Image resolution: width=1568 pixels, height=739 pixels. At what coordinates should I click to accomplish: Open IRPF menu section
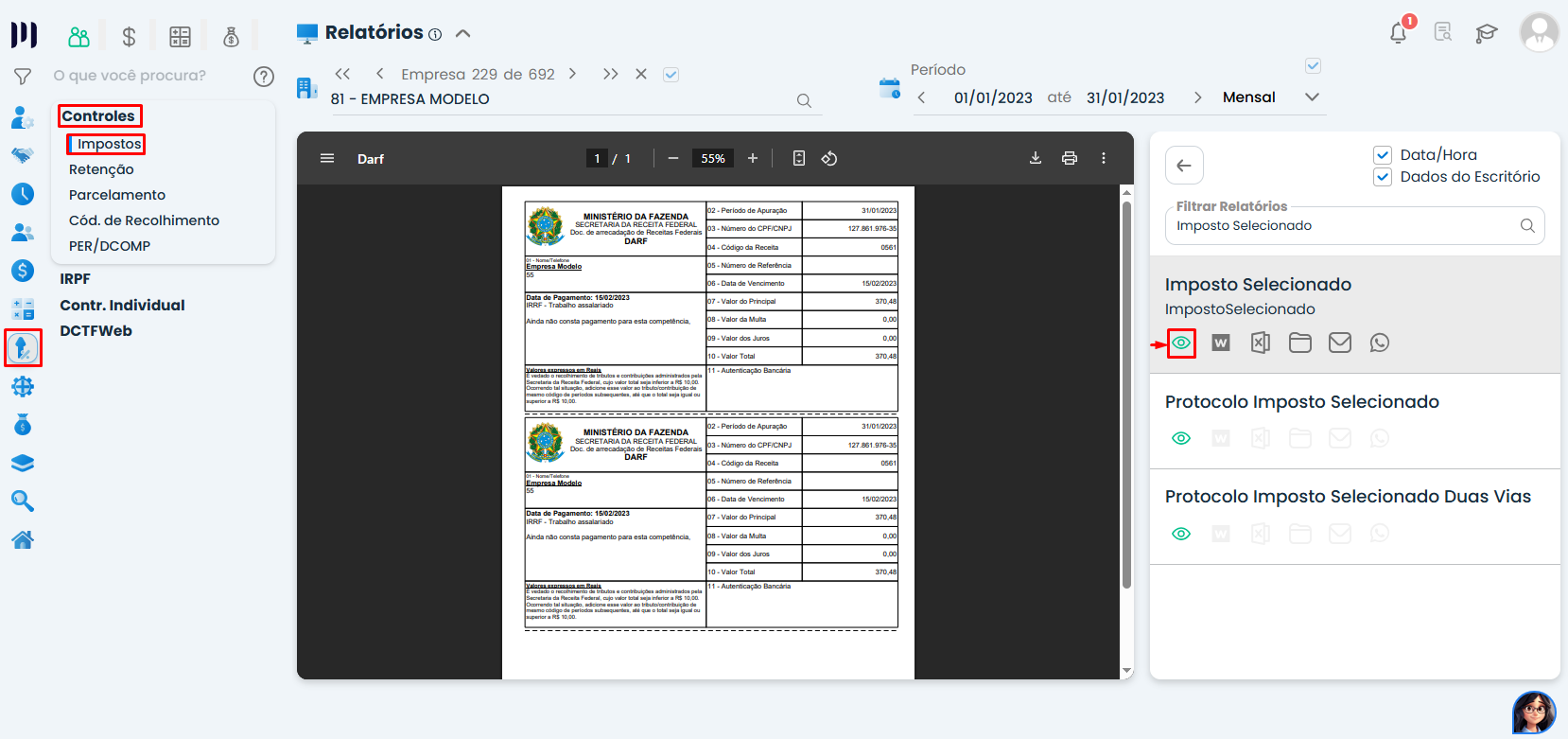(x=76, y=279)
